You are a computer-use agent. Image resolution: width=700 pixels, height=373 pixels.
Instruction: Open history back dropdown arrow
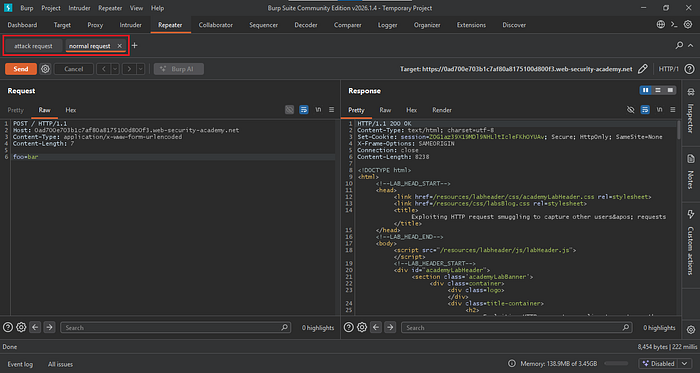(115, 69)
